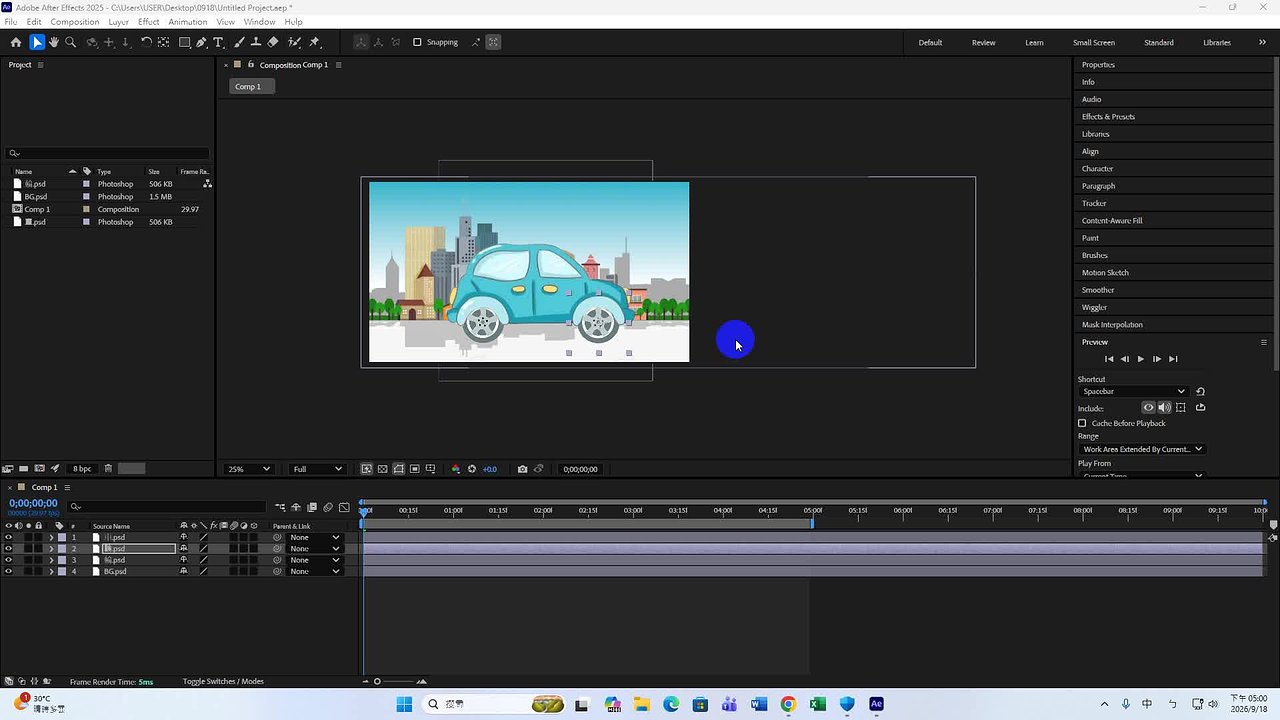Open the Window menu
The width and height of the screenshot is (1280, 720).
click(x=259, y=21)
